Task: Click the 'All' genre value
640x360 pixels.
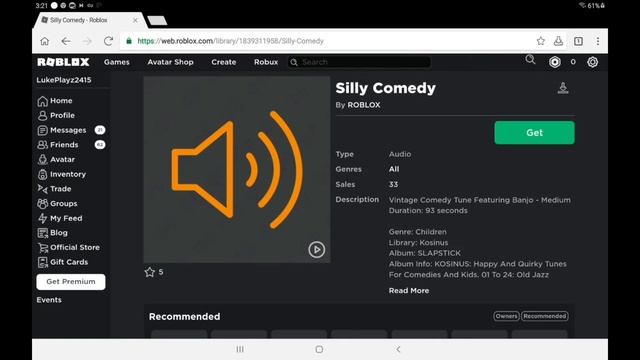Action: (x=394, y=169)
